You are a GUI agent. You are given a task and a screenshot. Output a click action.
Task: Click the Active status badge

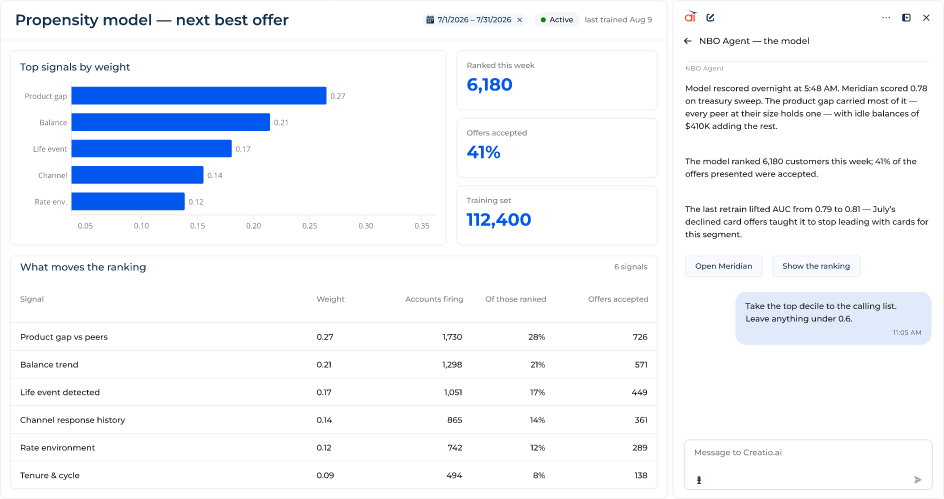pyautogui.click(x=556, y=20)
